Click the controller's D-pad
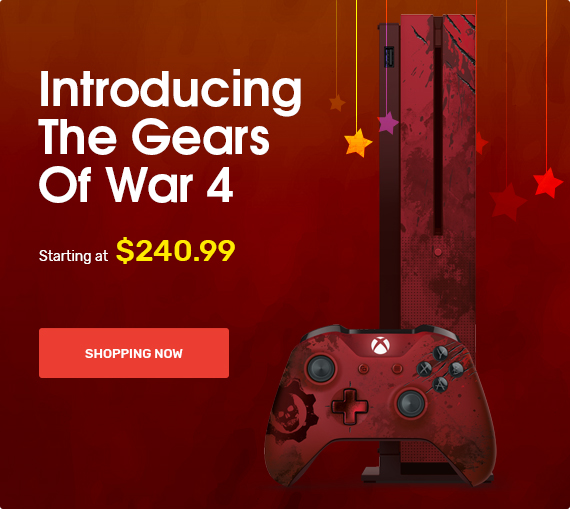 (349, 406)
